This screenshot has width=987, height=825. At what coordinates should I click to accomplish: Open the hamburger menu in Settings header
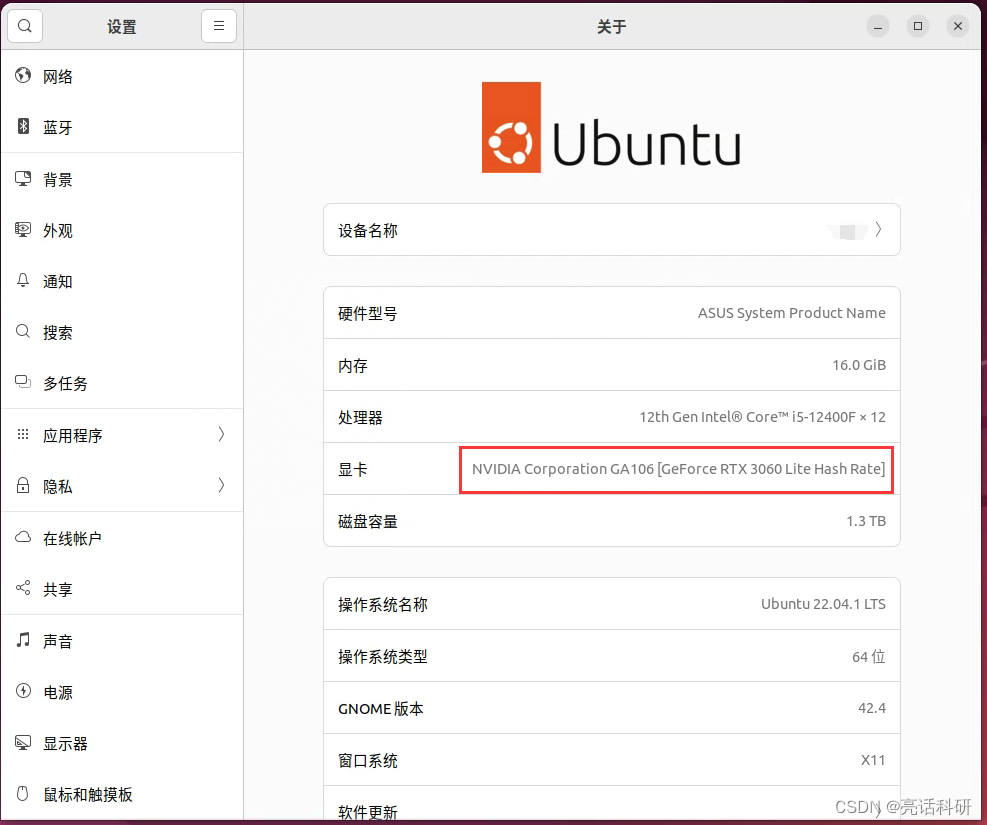point(218,26)
